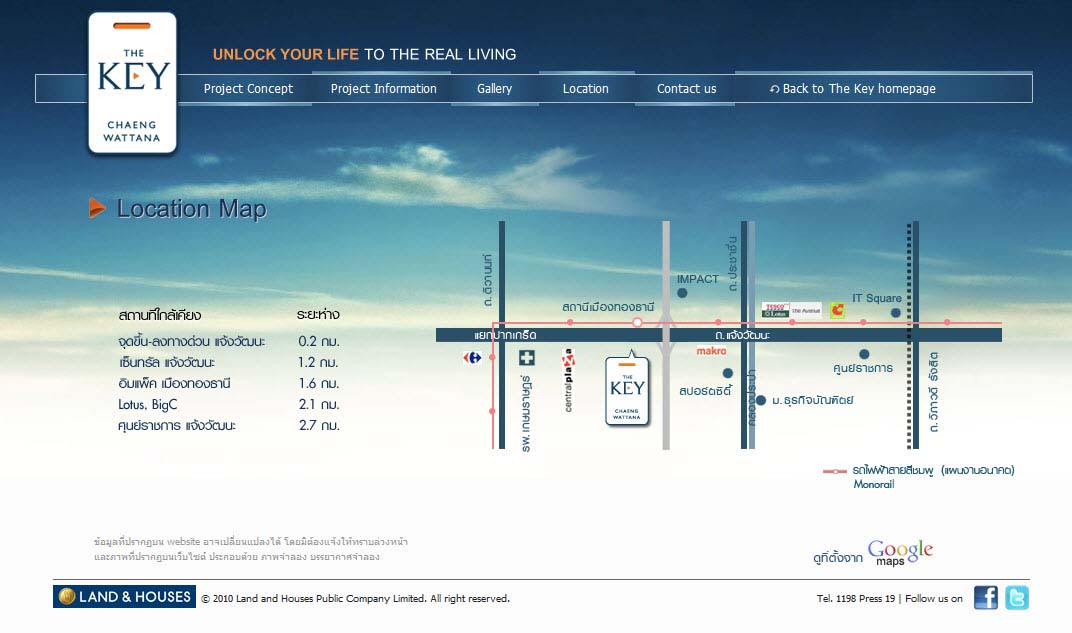Click the makro logo on map

pyautogui.click(x=711, y=351)
